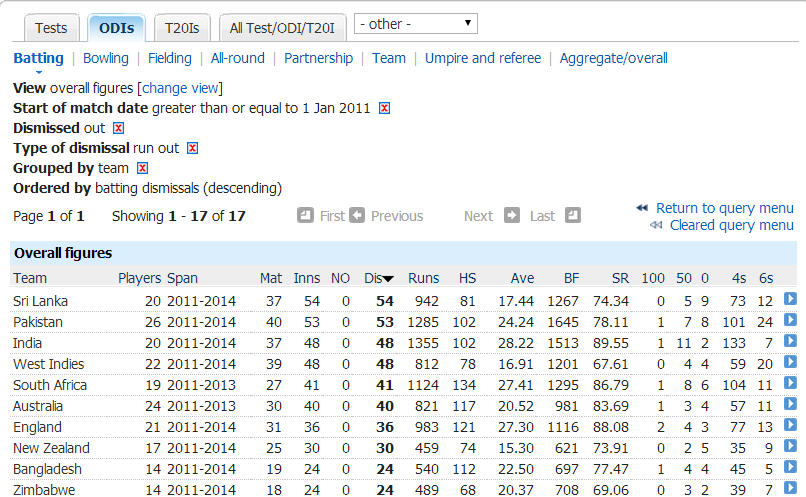Remove the run out dismissal type filter
The height and width of the screenshot is (497, 806).
point(192,148)
